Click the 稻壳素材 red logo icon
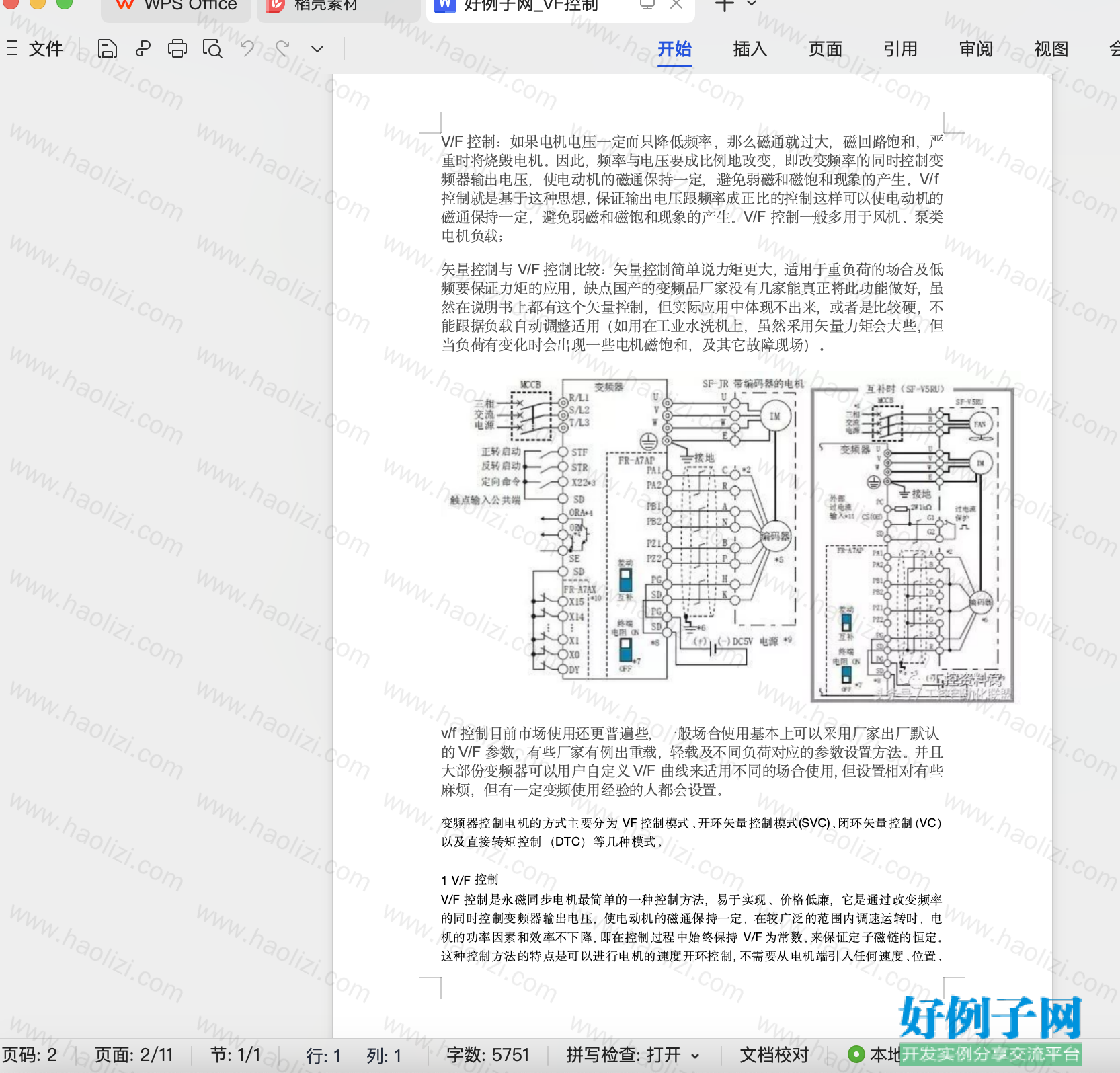This screenshot has width=1120, height=1073. 276,6
